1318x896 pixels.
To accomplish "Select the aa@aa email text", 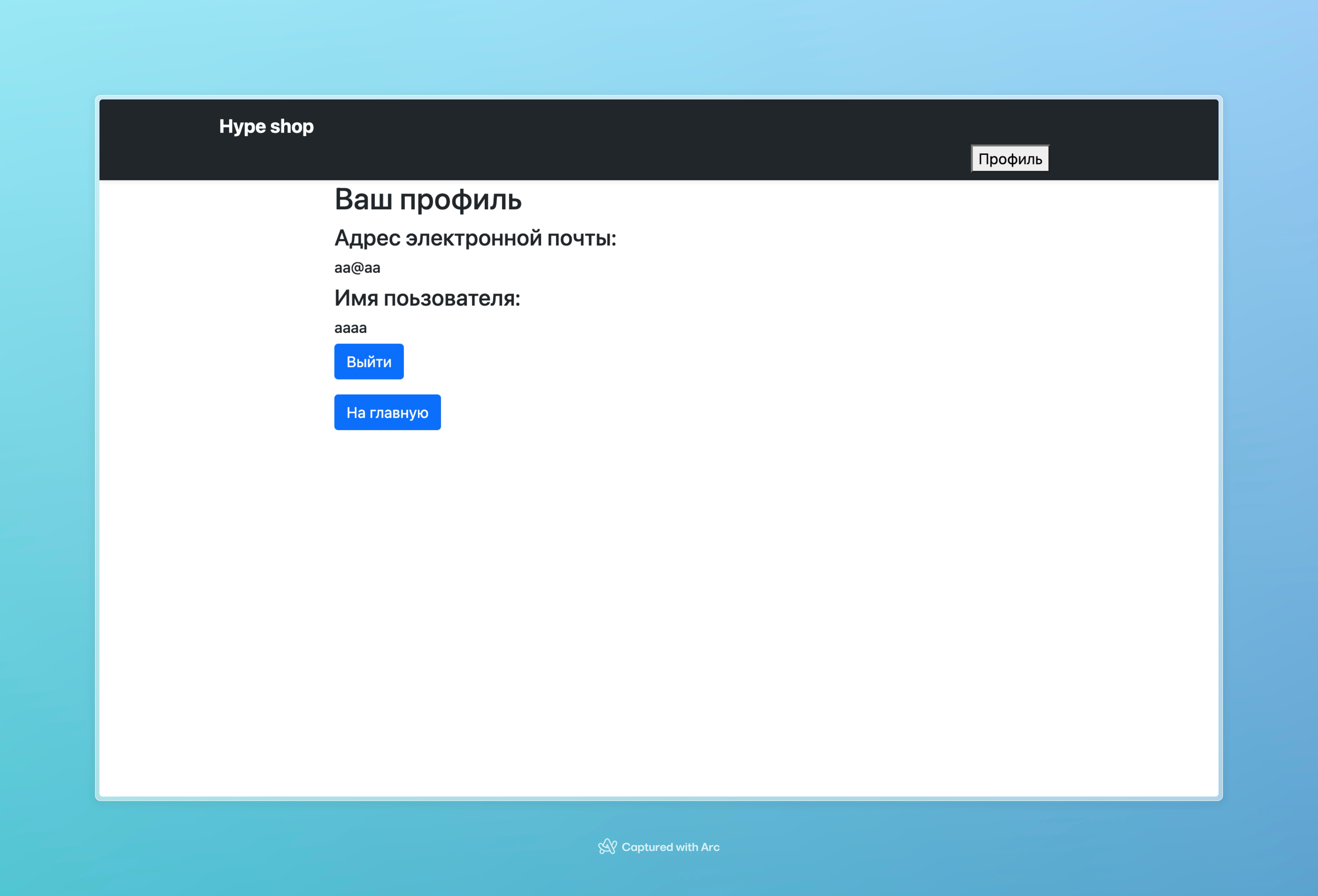I will 357,268.
